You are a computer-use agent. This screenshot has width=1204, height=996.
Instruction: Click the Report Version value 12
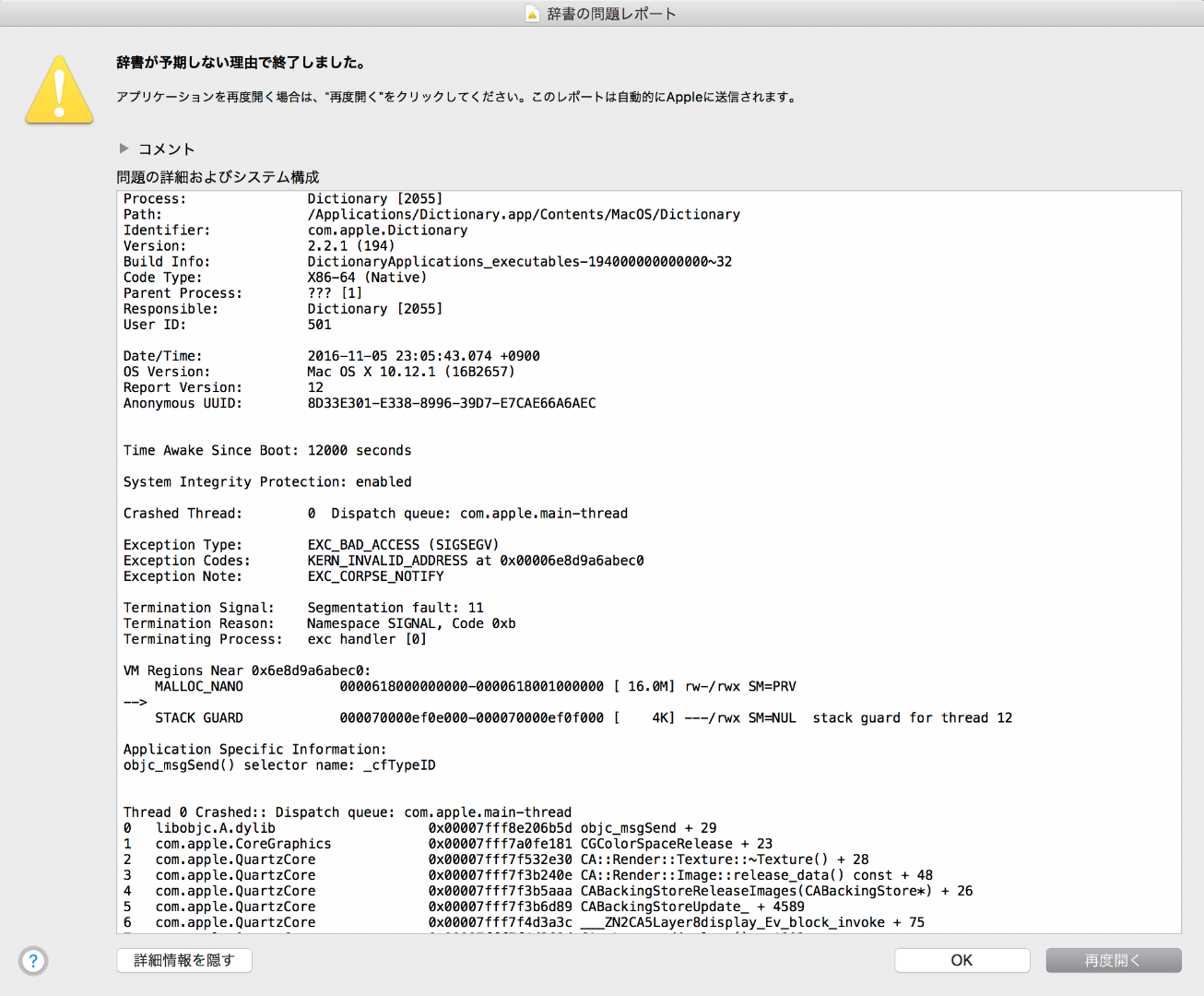[x=315, y=387]
